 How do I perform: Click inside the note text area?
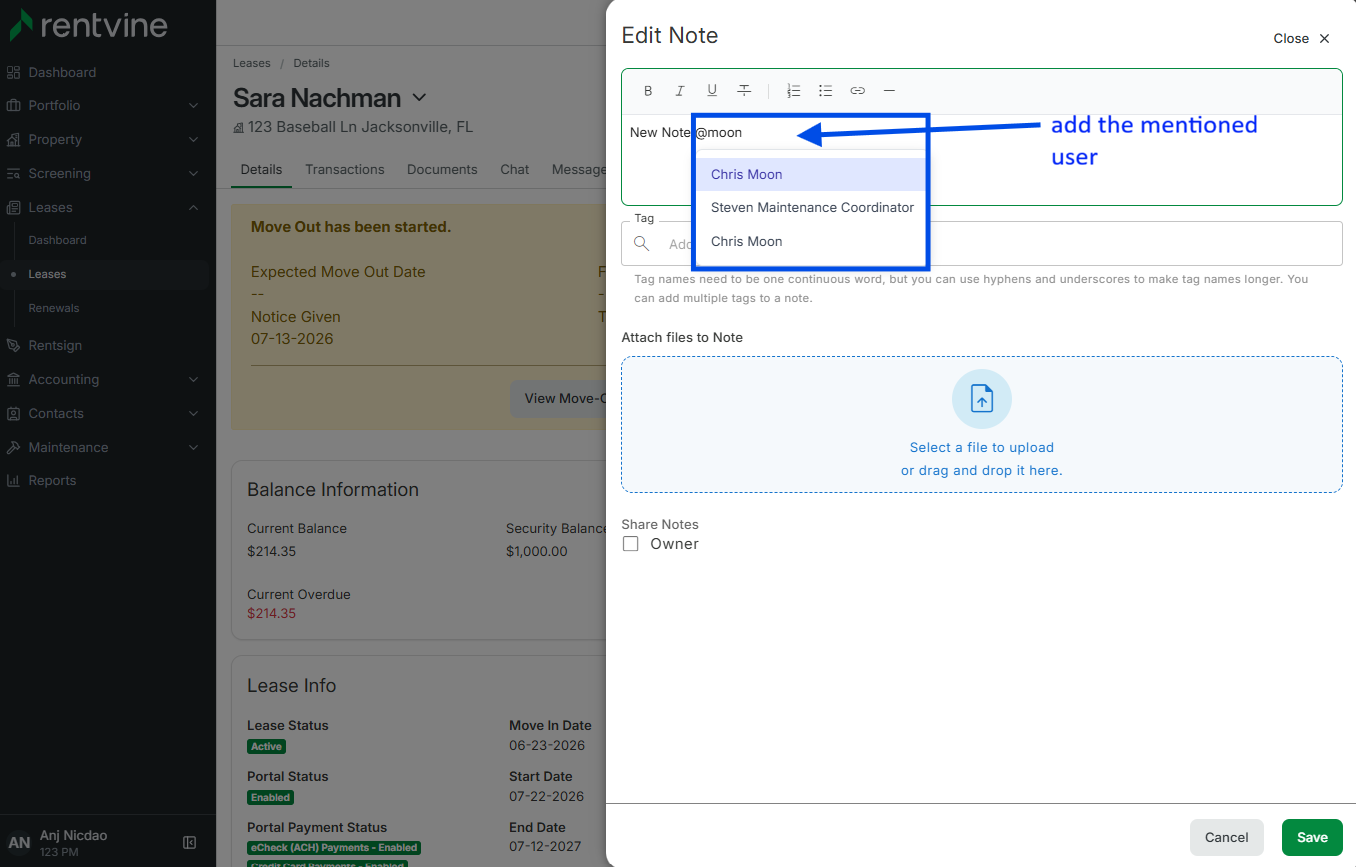[x=982, y=160]
